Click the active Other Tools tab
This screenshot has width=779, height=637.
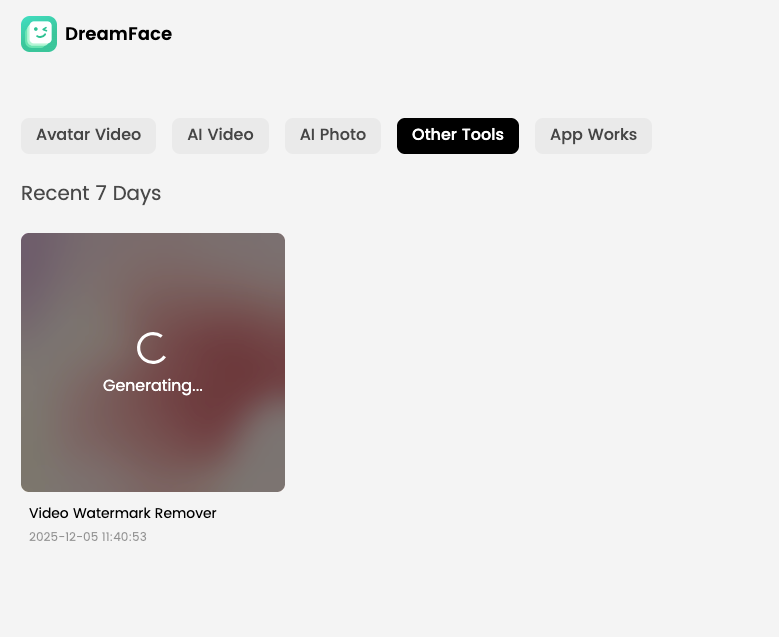pyautogui.click(x=457, y=135)
